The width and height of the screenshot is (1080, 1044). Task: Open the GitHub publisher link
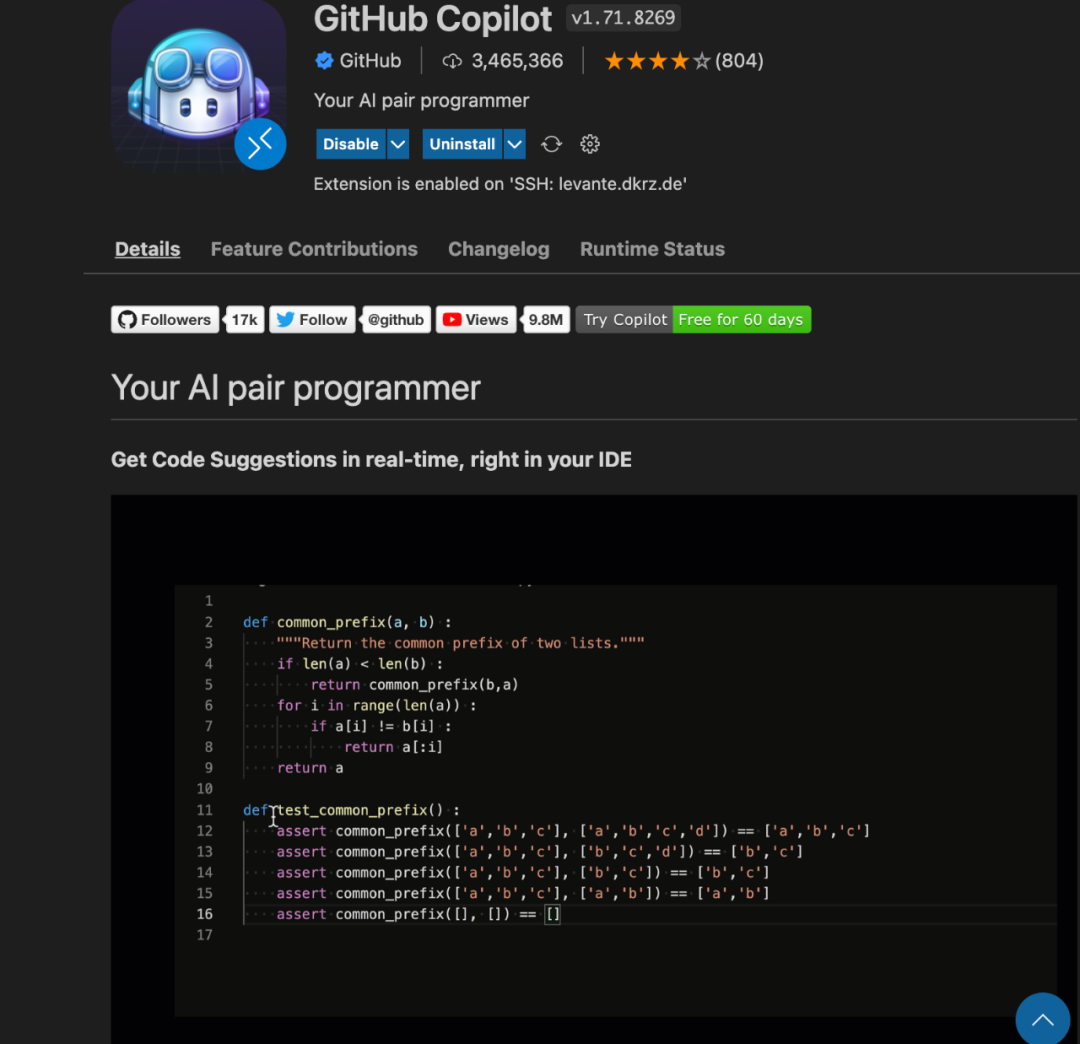point(370,61)
